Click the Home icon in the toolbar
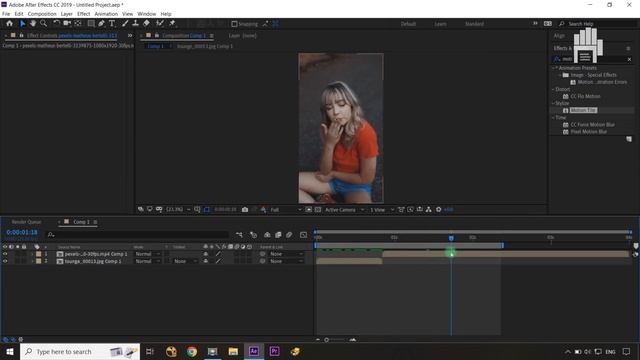Screen dimensions: 640x360 tap(9, 24)
